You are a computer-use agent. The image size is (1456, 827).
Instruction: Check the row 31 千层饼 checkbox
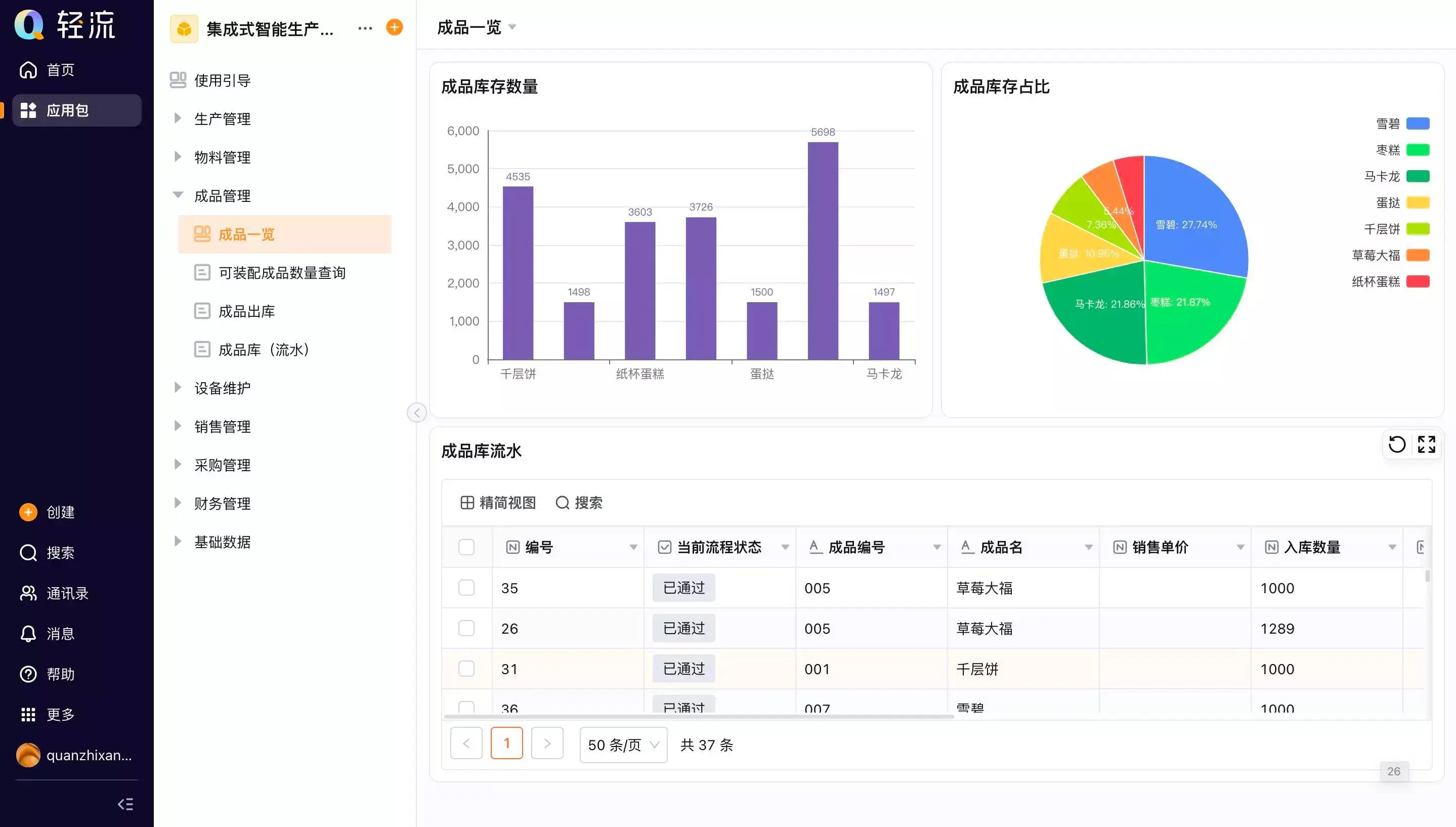click(466, 669)
